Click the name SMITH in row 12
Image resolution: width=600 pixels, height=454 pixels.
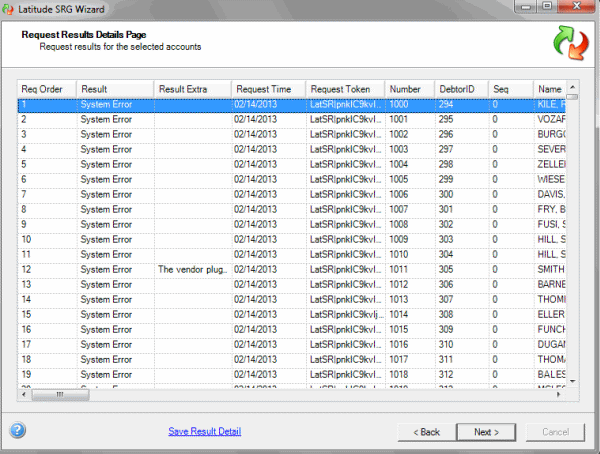tap(551, 269)
